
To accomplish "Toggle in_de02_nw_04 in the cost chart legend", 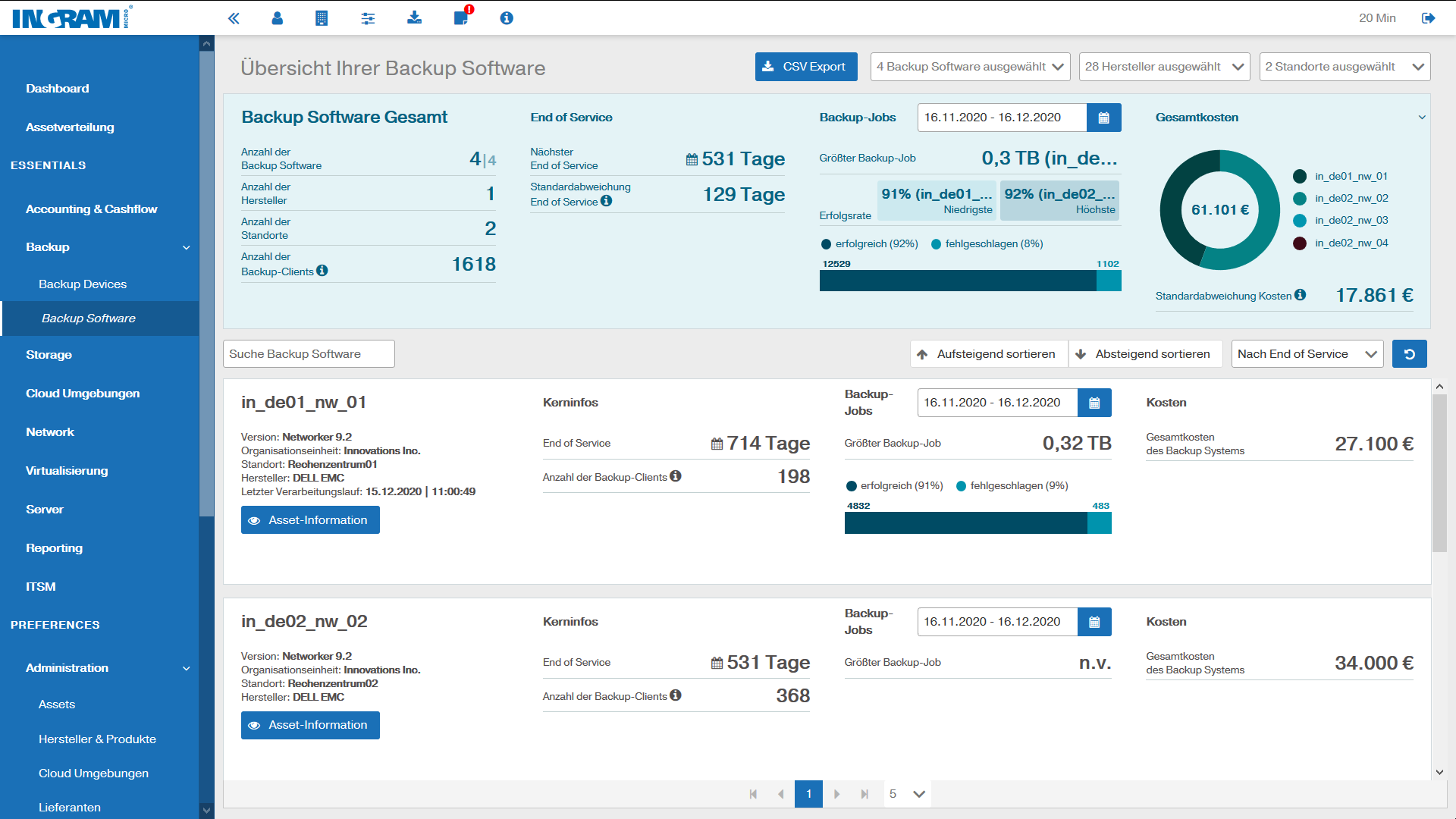I will (1341, 243).
